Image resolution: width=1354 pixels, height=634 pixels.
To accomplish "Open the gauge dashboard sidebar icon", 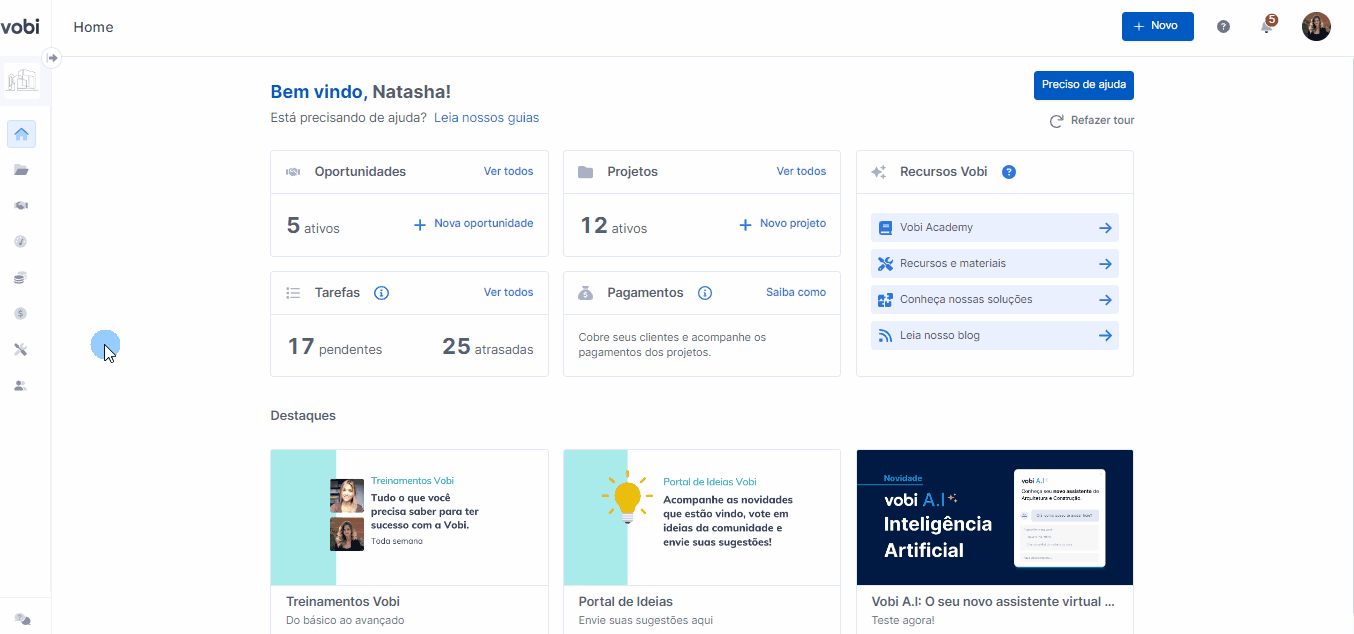I will coord(21,241).
